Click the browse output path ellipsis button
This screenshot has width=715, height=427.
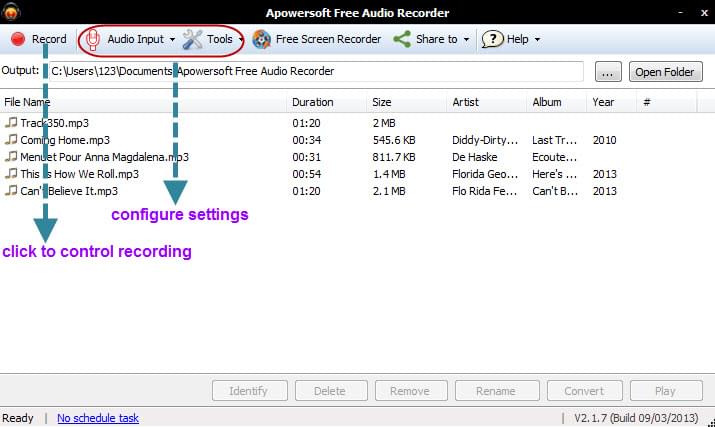[x=608, y=72]
